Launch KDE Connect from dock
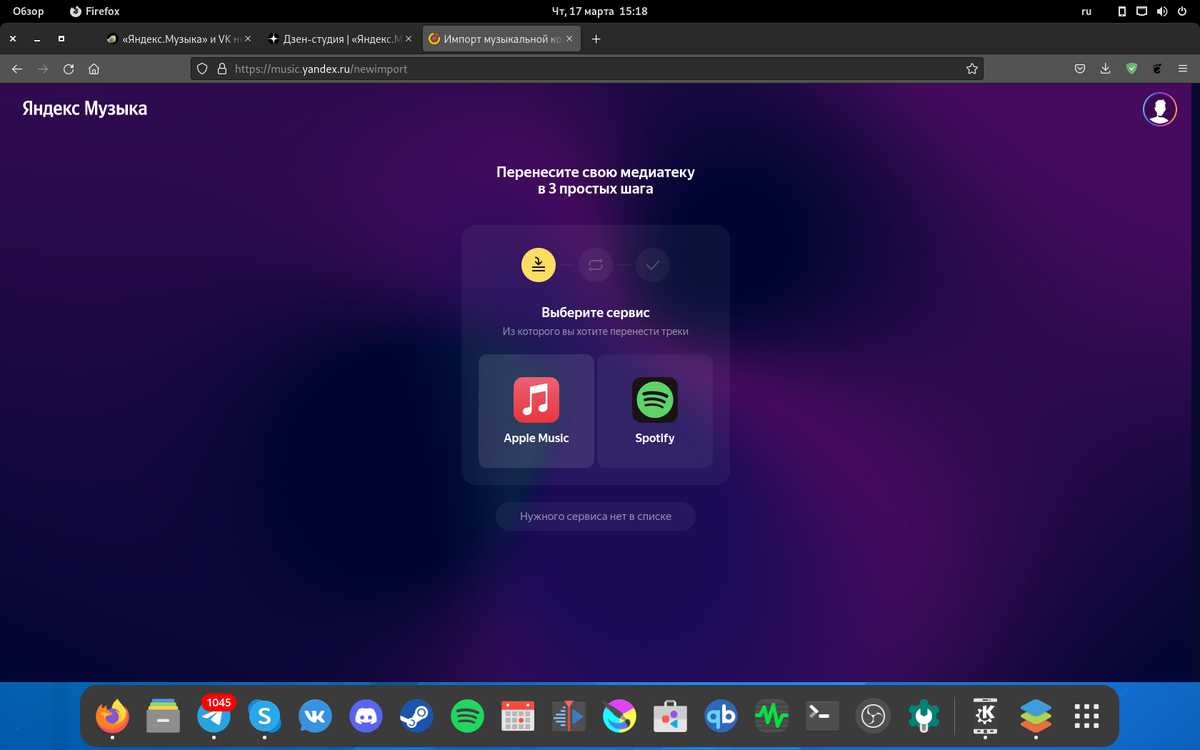The width and height of the screenshot is (1200, 750). 985,715
